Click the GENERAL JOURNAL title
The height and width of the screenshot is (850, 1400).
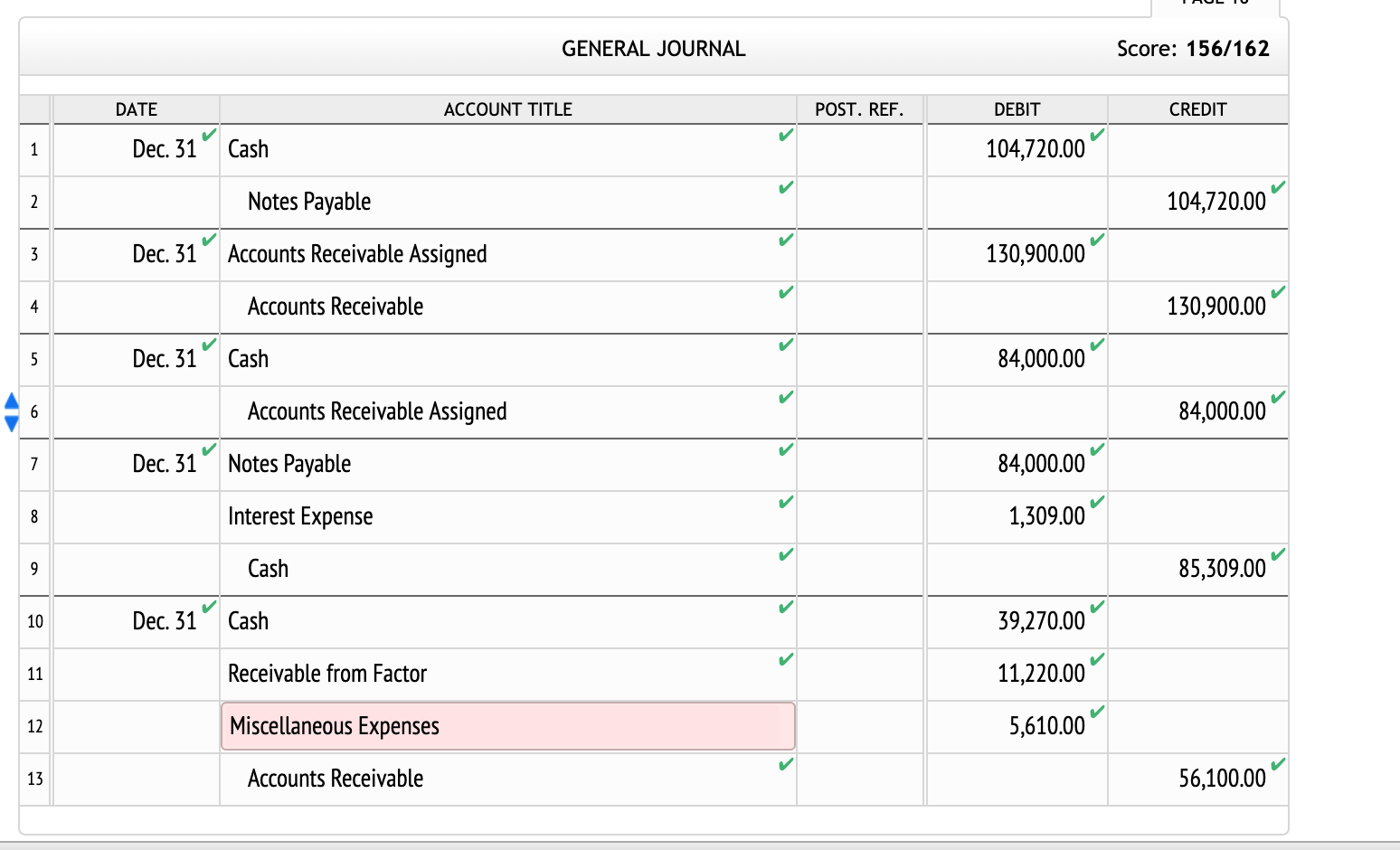654,49
